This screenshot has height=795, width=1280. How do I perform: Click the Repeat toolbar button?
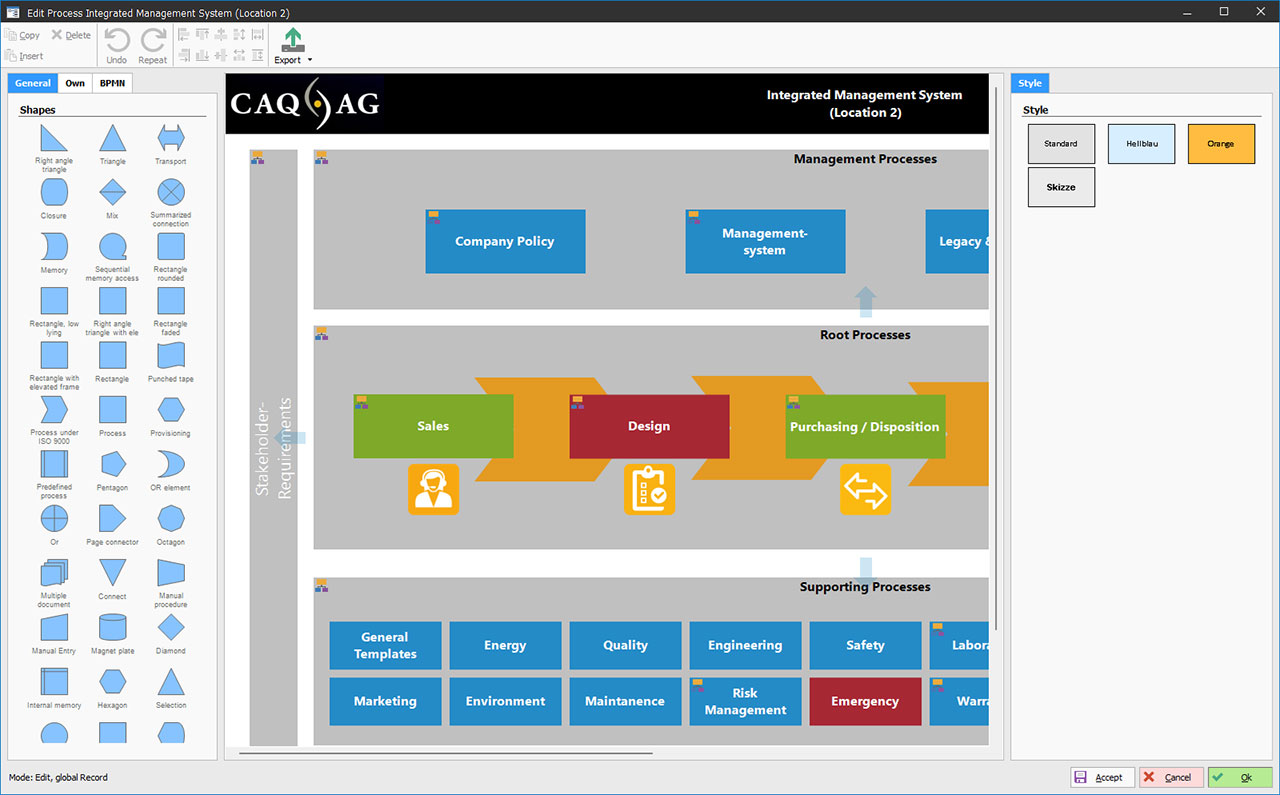153,45
